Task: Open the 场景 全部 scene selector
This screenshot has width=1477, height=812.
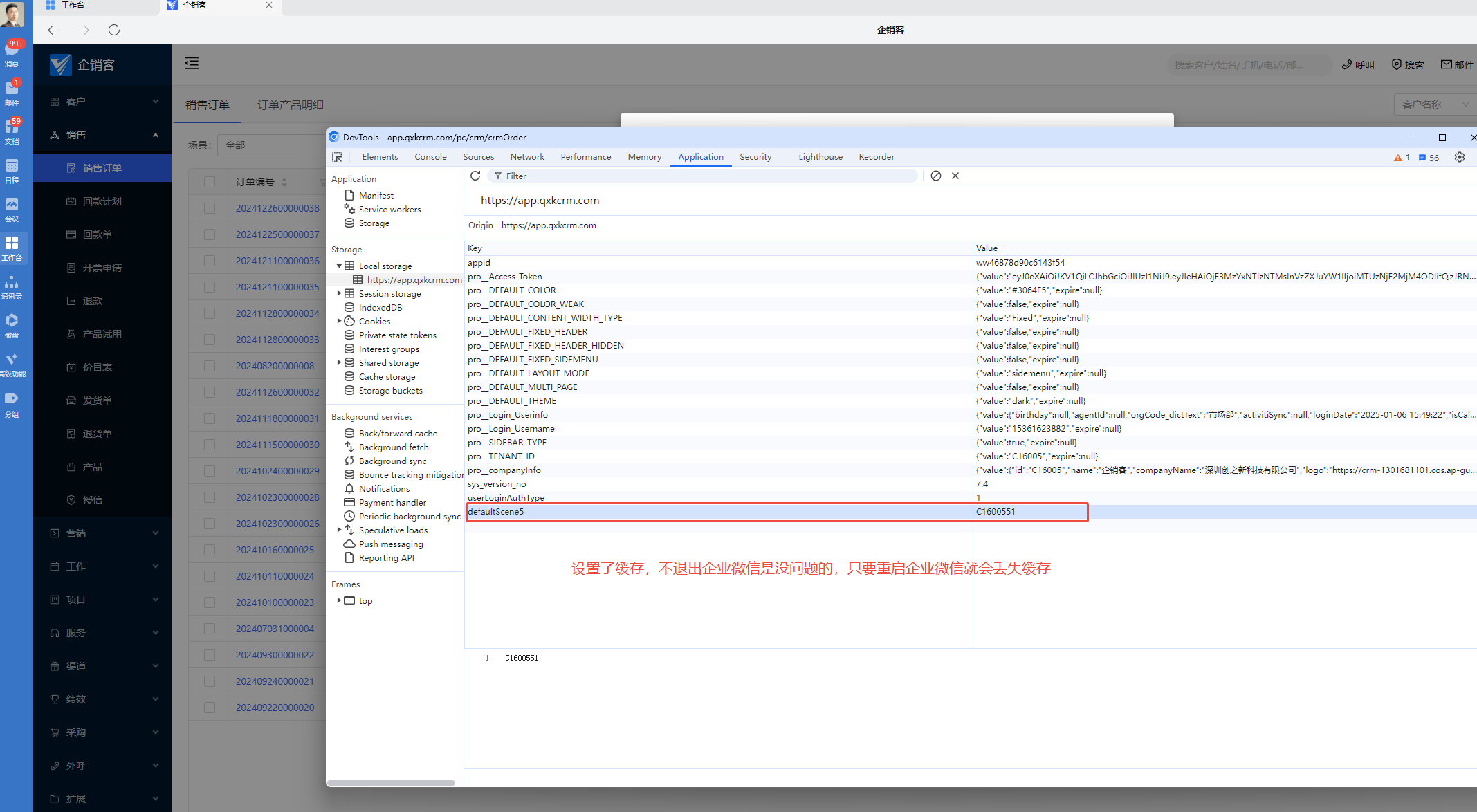Action: pos(270,145)
